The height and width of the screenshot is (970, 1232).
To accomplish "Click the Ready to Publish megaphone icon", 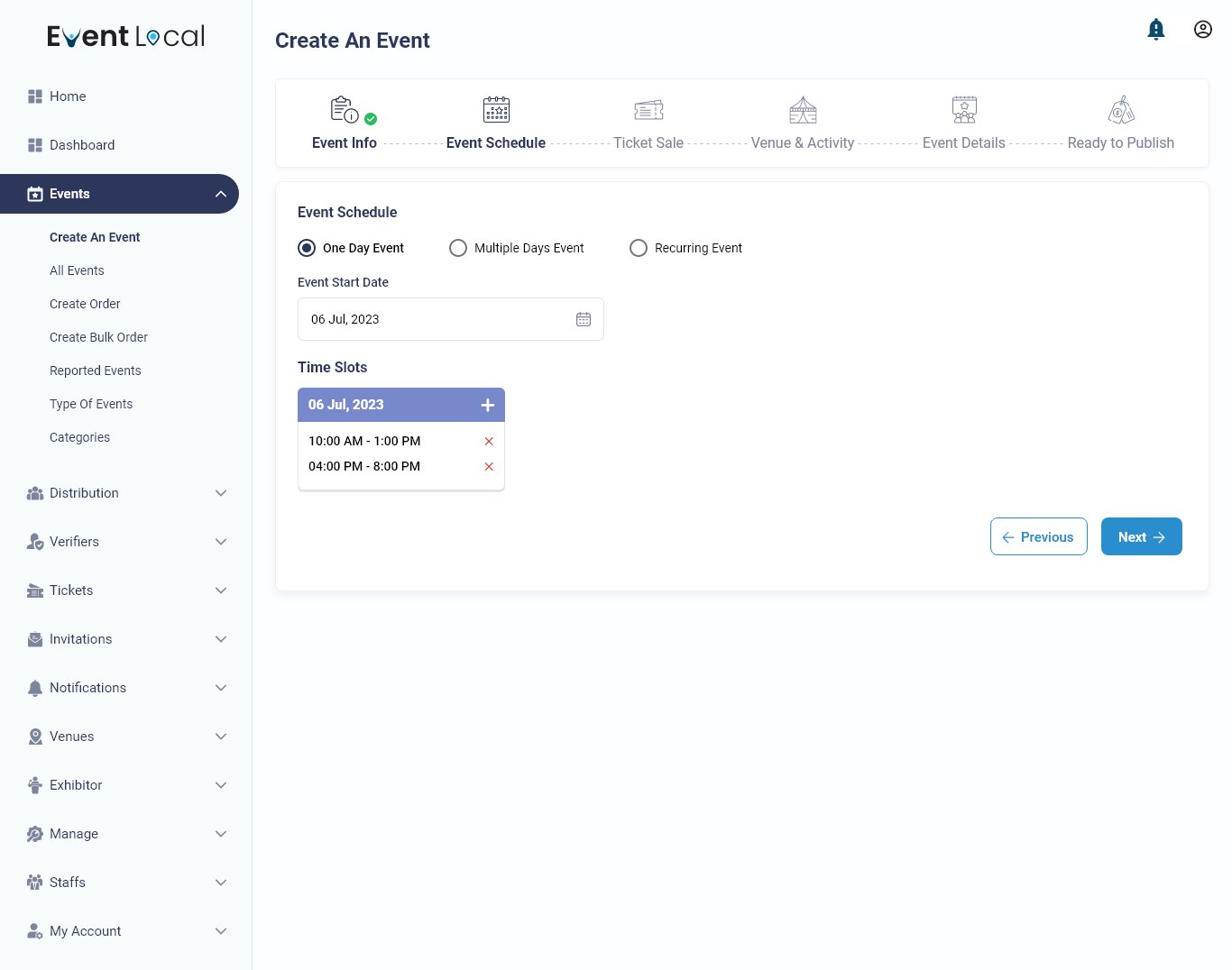I will coord(1121,109).
